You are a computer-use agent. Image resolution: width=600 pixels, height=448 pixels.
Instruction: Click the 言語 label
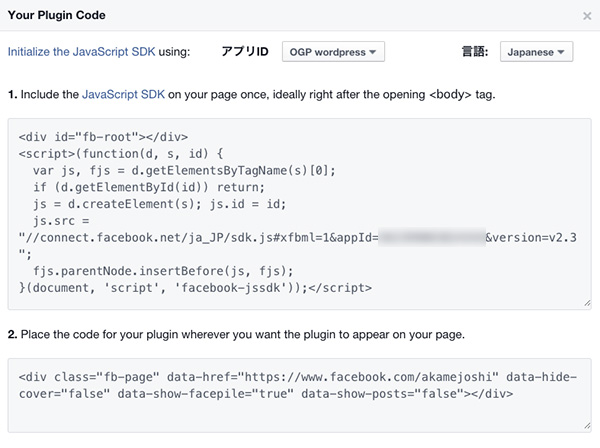475,52
